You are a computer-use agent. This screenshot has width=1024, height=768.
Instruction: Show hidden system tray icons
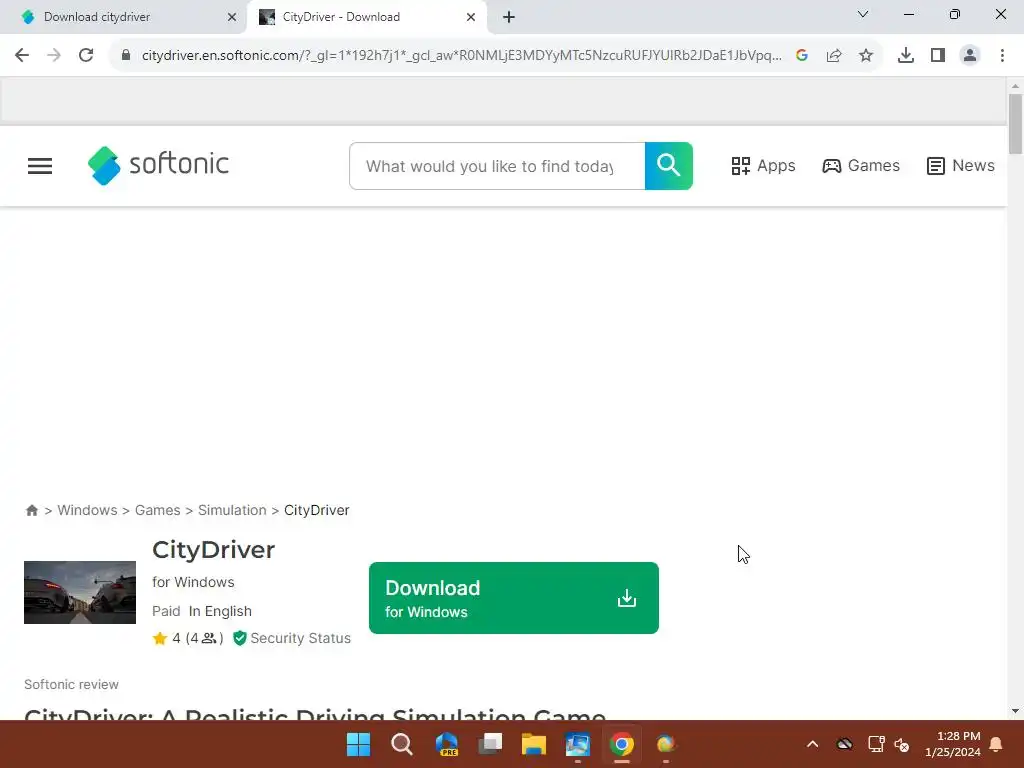pos(812,744)
